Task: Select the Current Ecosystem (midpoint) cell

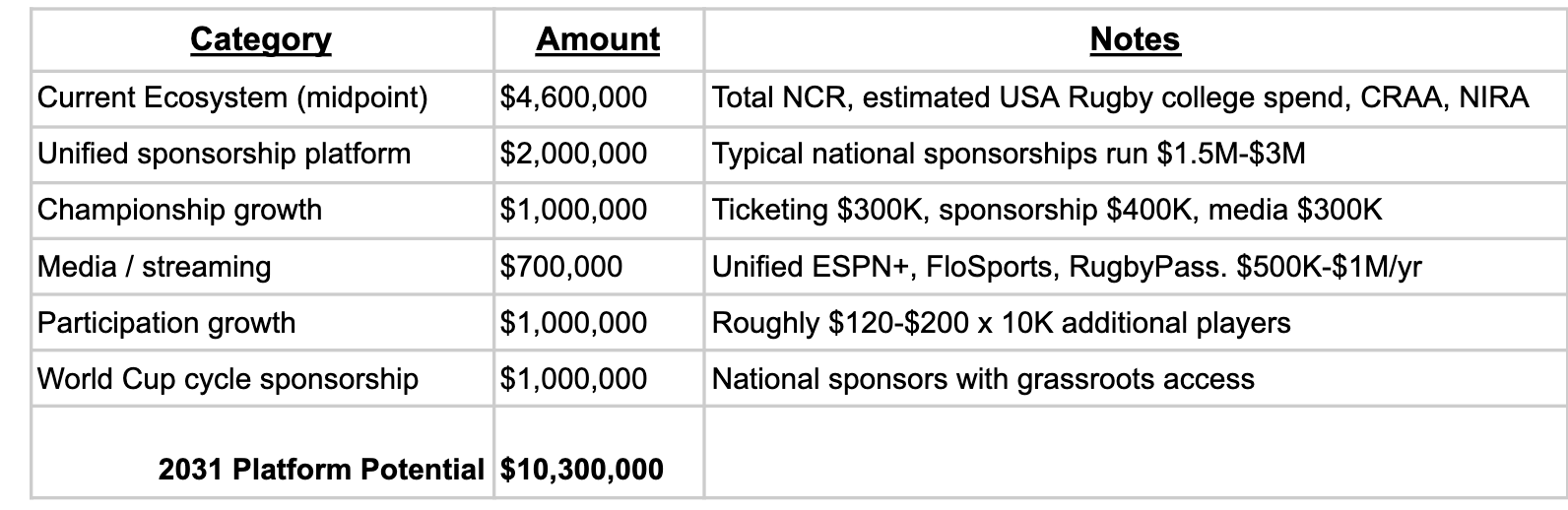Action: coord(232,97)
